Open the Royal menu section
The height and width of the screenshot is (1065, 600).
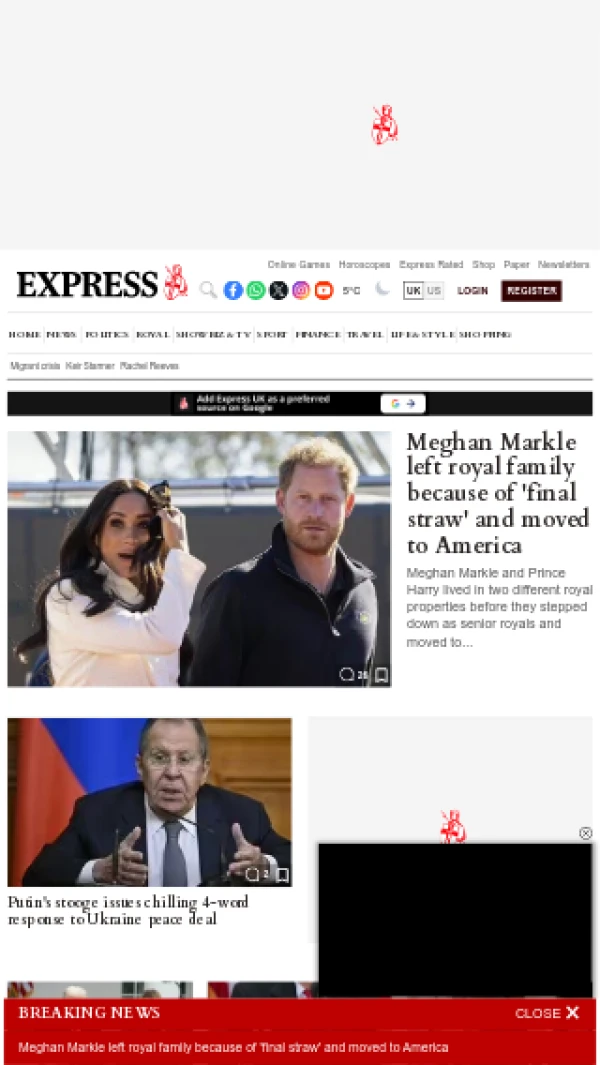(x=152, y=334)
